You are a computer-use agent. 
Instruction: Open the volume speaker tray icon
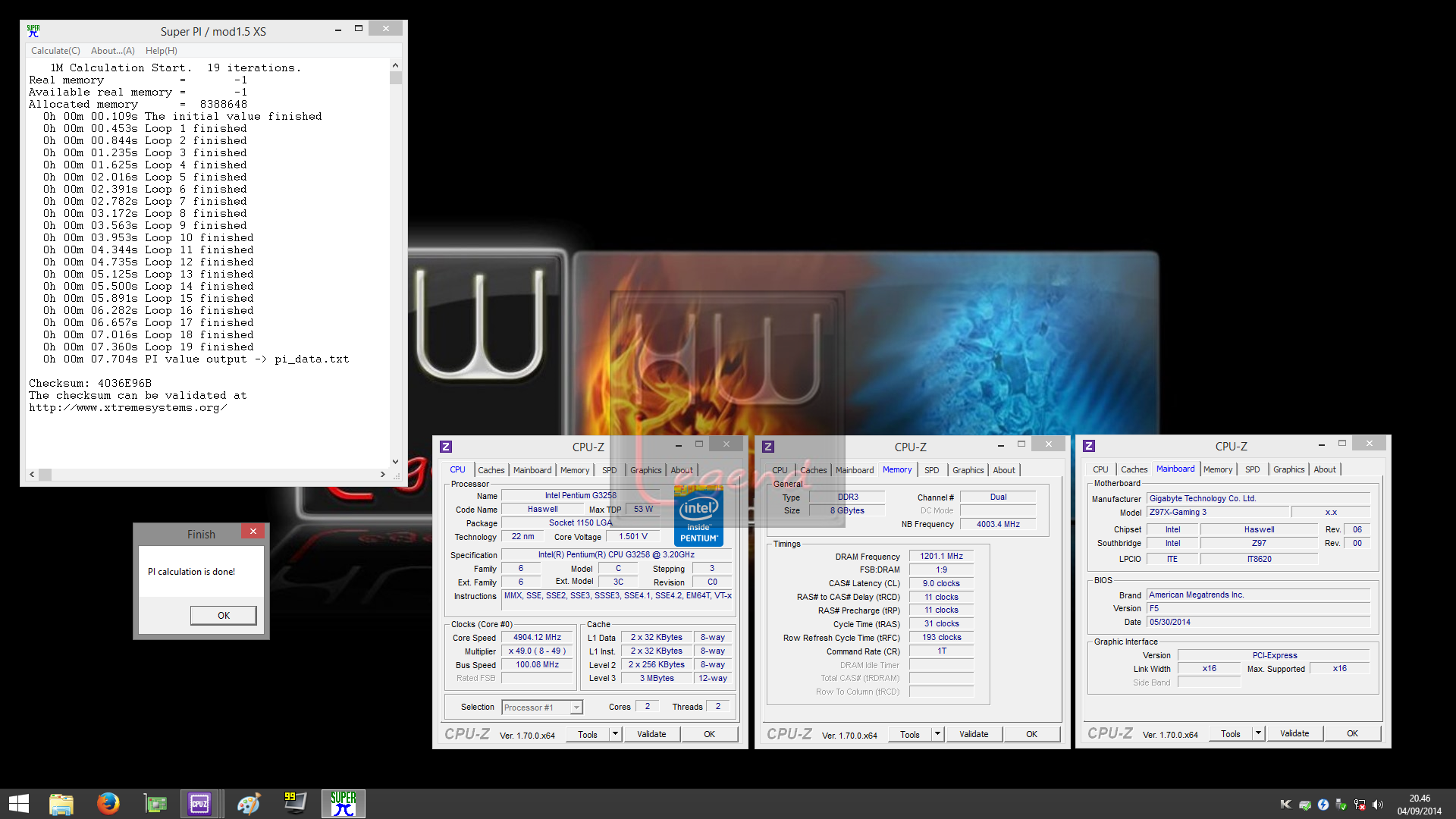pos(1378,805)
